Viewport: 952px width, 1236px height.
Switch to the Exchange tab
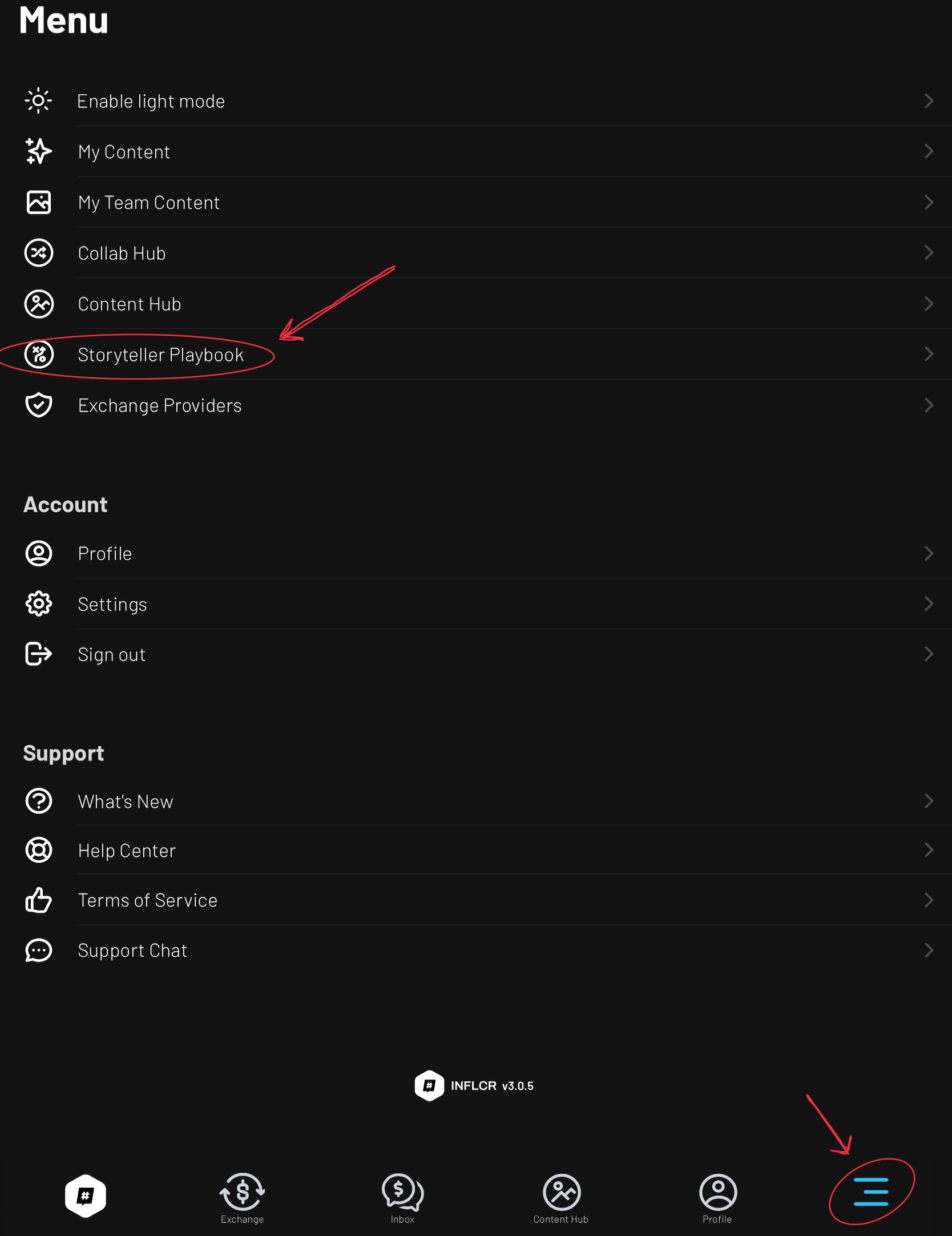coord(242,1198)
